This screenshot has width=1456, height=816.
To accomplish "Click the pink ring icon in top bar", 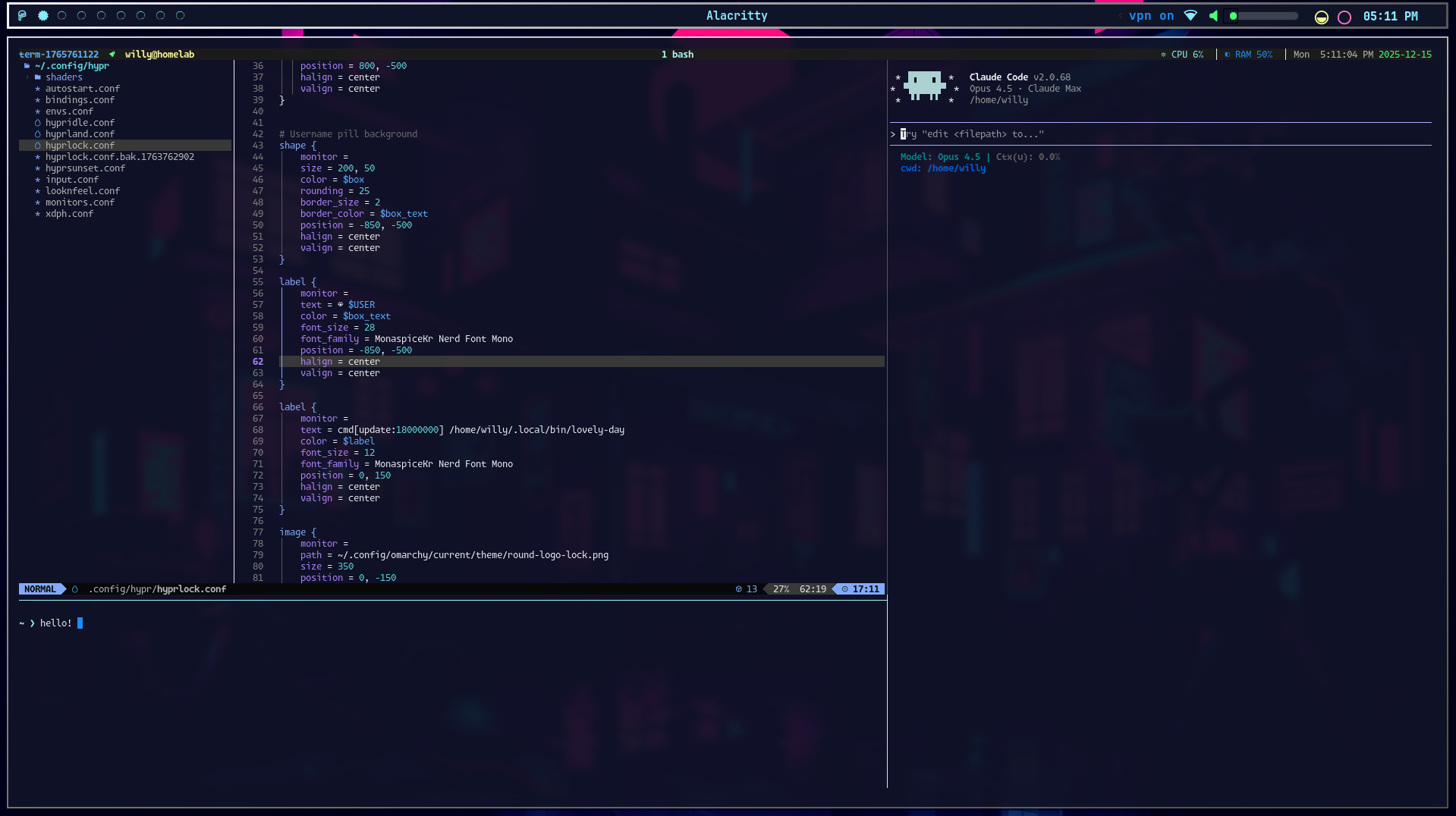I will [x=1344, y=17].
